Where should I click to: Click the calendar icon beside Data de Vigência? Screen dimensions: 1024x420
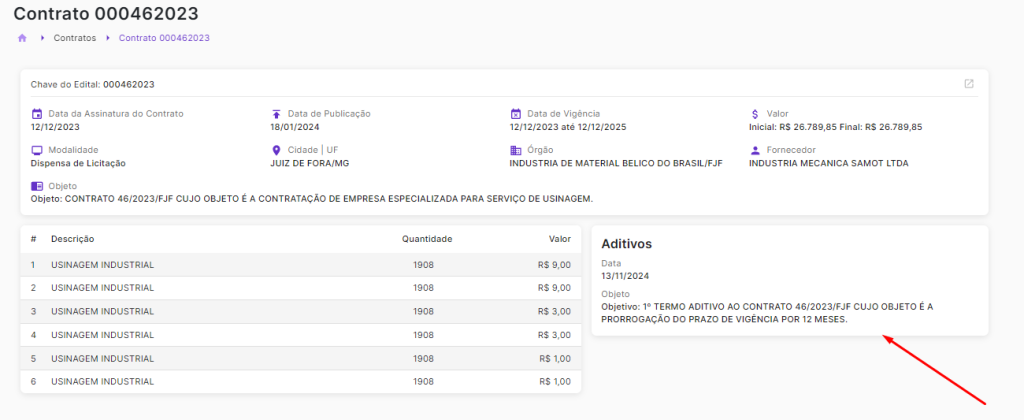click(x=516, y=114)
